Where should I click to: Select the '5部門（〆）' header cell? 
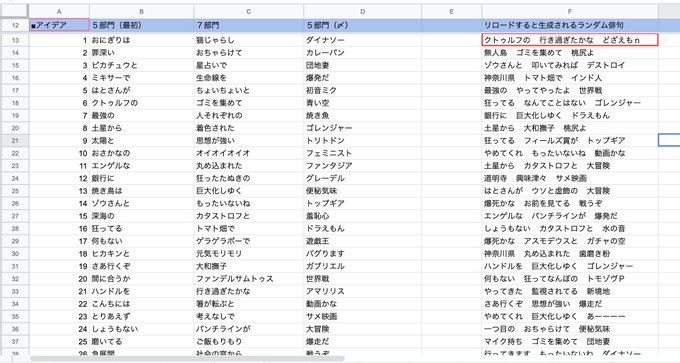[362, 25]
